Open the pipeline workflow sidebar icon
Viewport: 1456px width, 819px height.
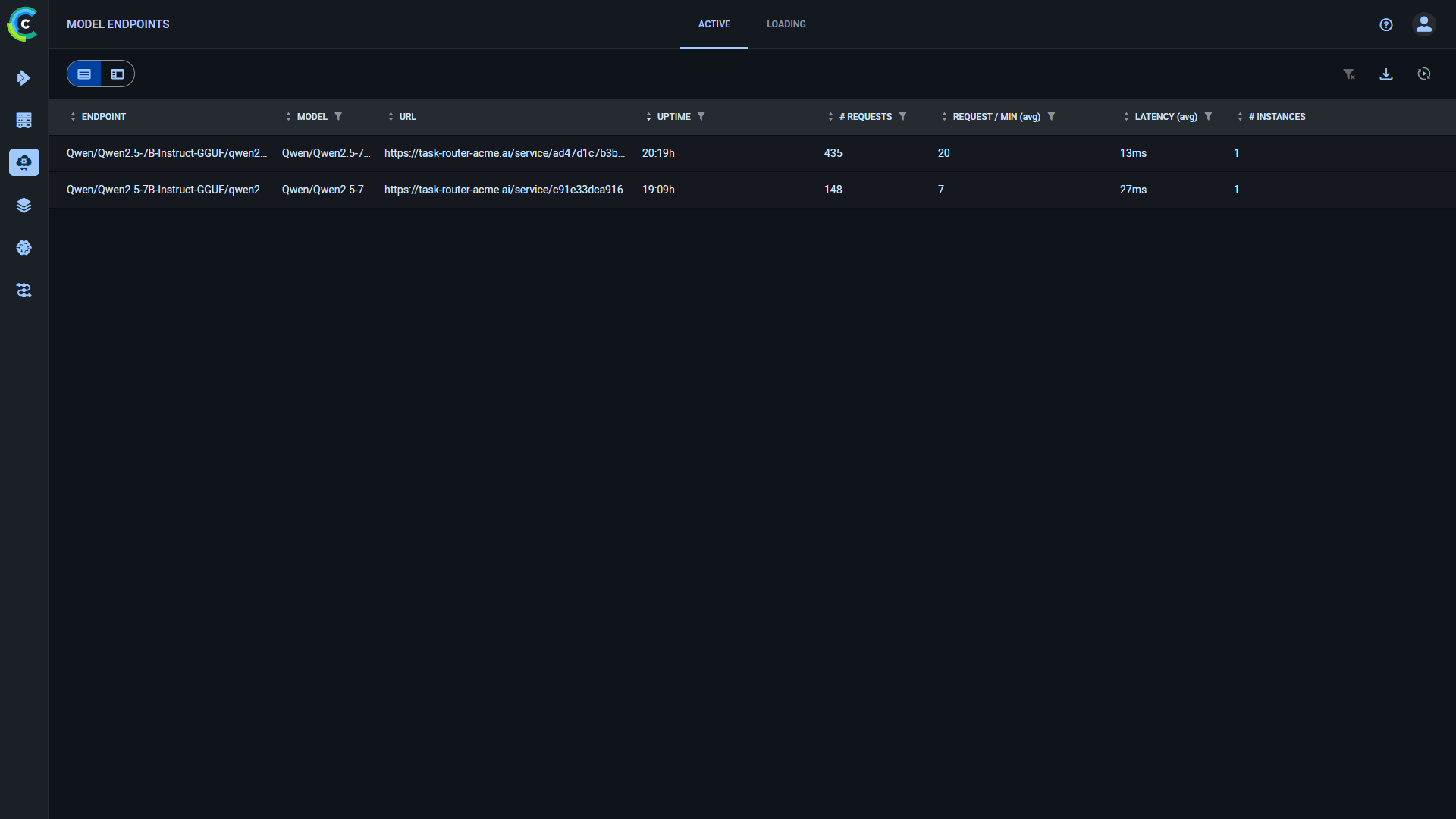24,290
